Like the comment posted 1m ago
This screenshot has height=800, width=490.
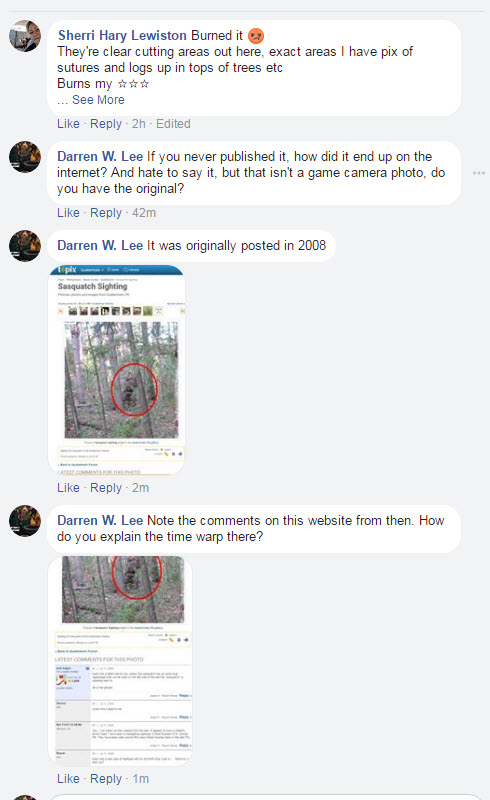pyautogui.click(x=68, y=779)
